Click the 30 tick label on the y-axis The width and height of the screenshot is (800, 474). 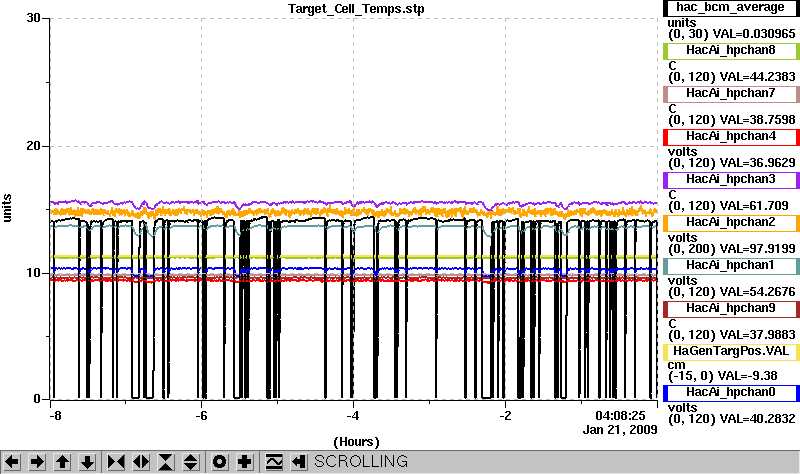(x=33, y=18)
